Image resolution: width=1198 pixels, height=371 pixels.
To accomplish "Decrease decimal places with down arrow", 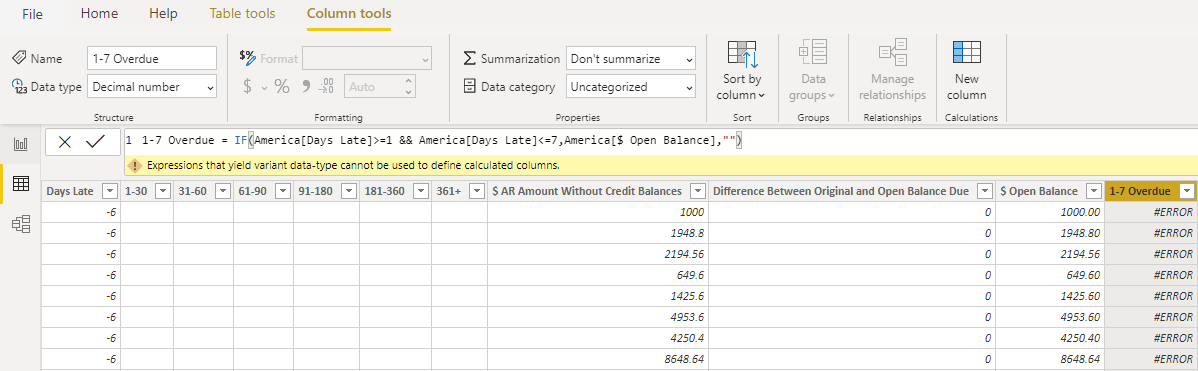I will [409, 92].
